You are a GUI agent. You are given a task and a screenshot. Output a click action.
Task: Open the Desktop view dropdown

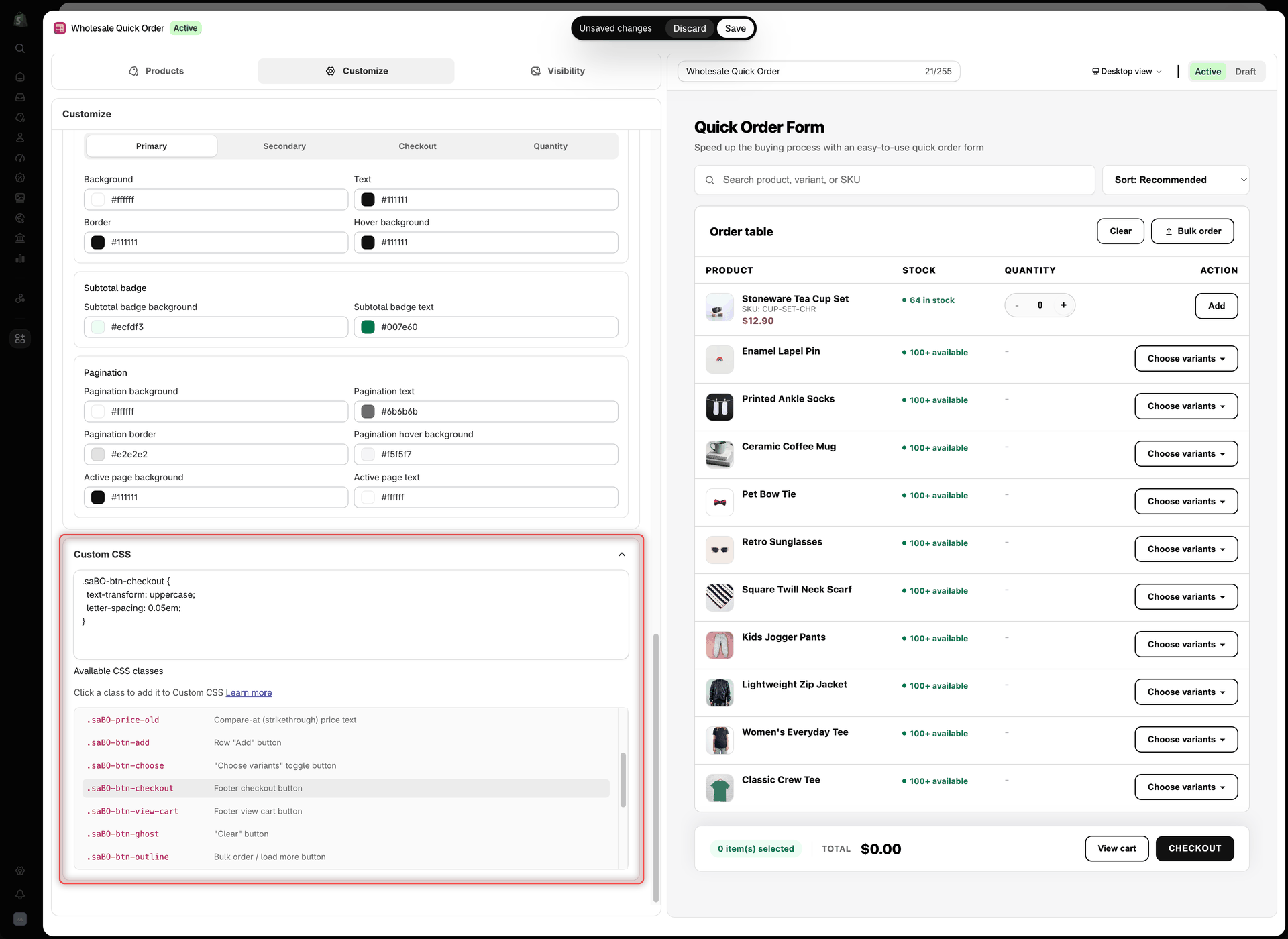[x=1126, y=72]
